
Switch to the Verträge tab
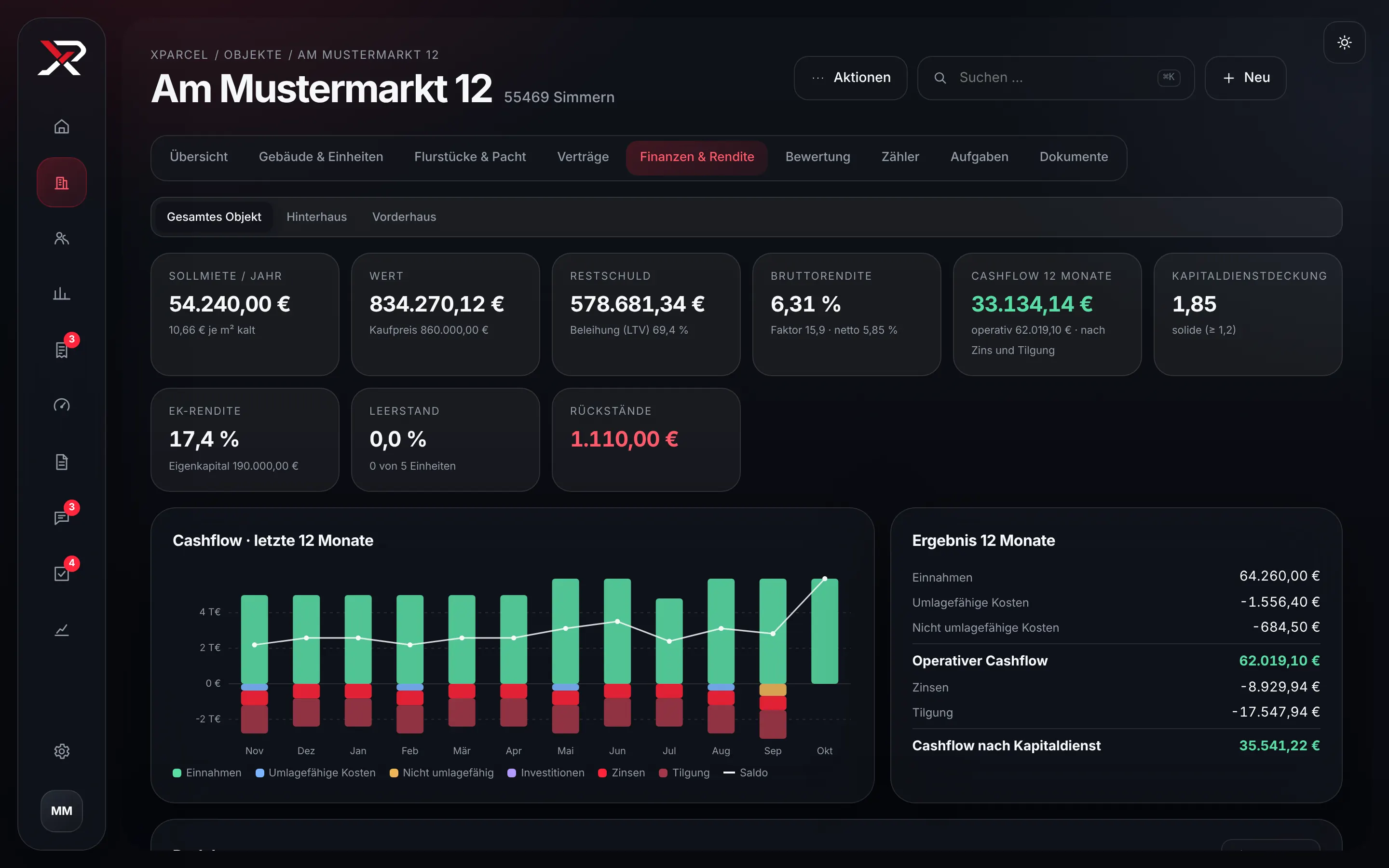[583, 157]
